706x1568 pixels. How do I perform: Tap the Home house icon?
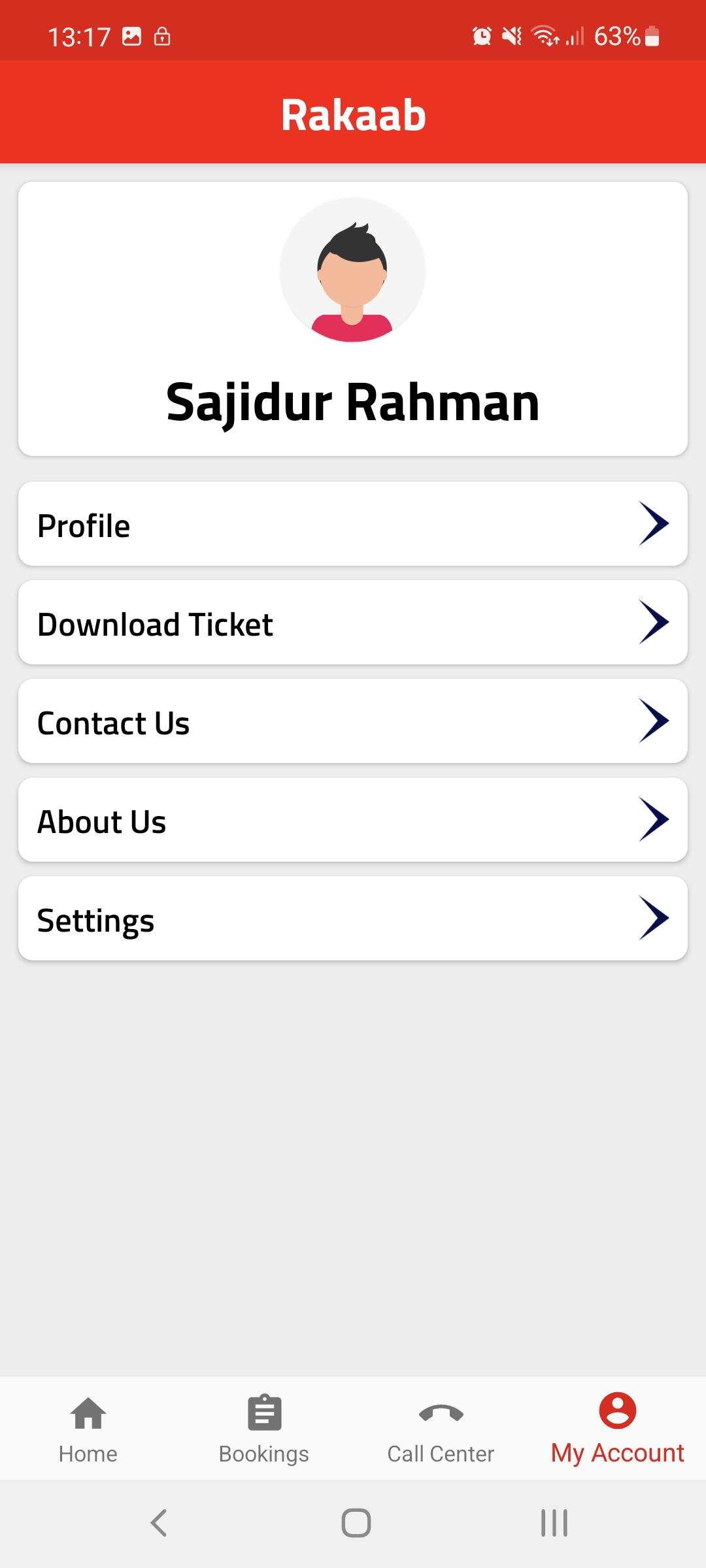tap(88, 1414)
